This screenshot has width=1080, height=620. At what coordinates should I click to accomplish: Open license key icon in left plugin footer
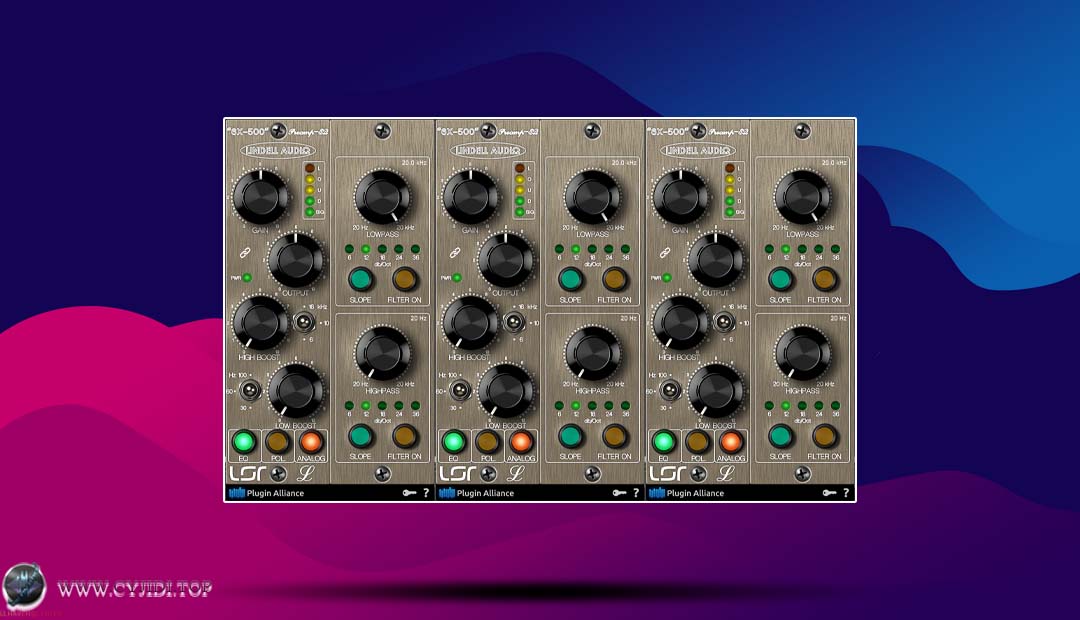pos(409,493)
